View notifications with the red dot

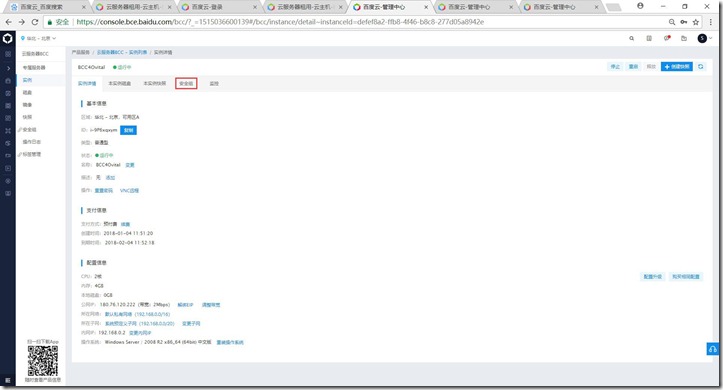pyautogui.click(x=667, y=38)
